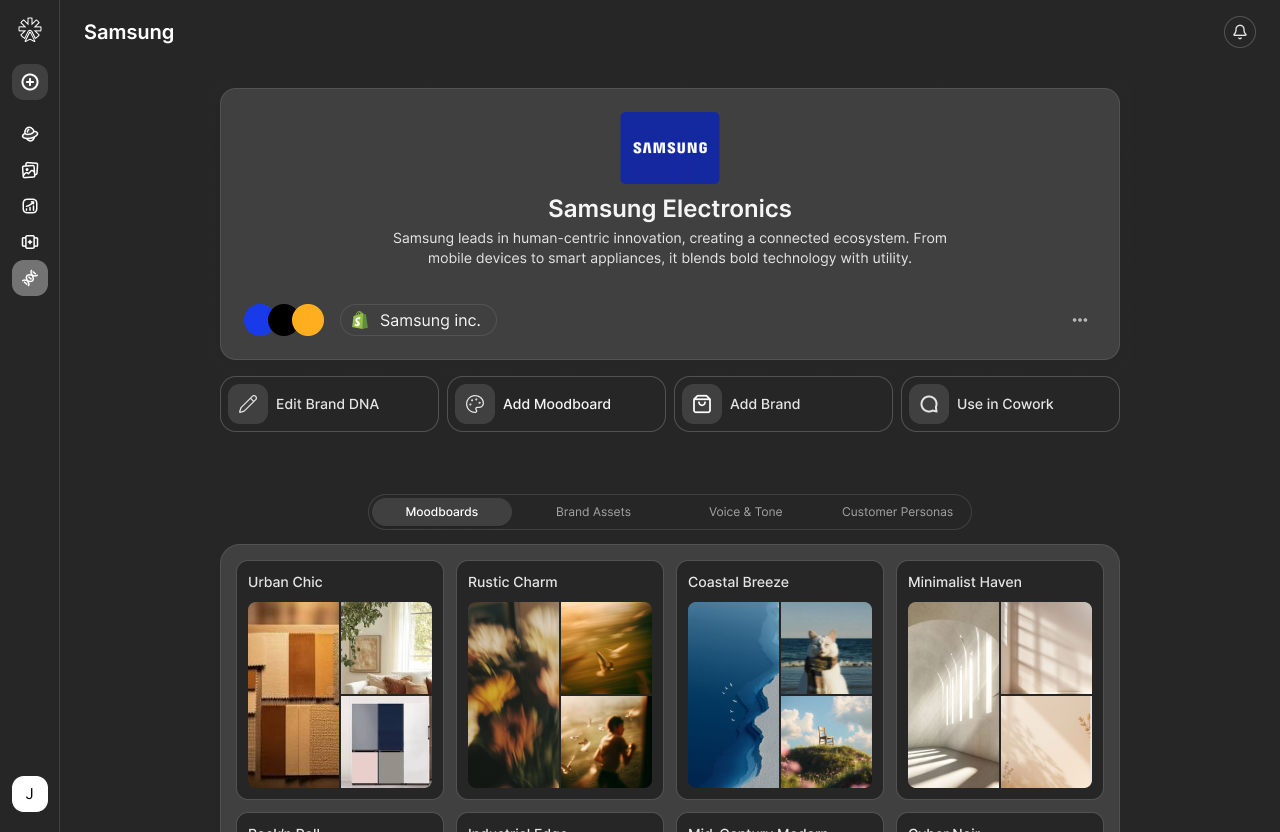Click the app logo in the sidebar
The image size is (1280, 832).
point(30,30)
